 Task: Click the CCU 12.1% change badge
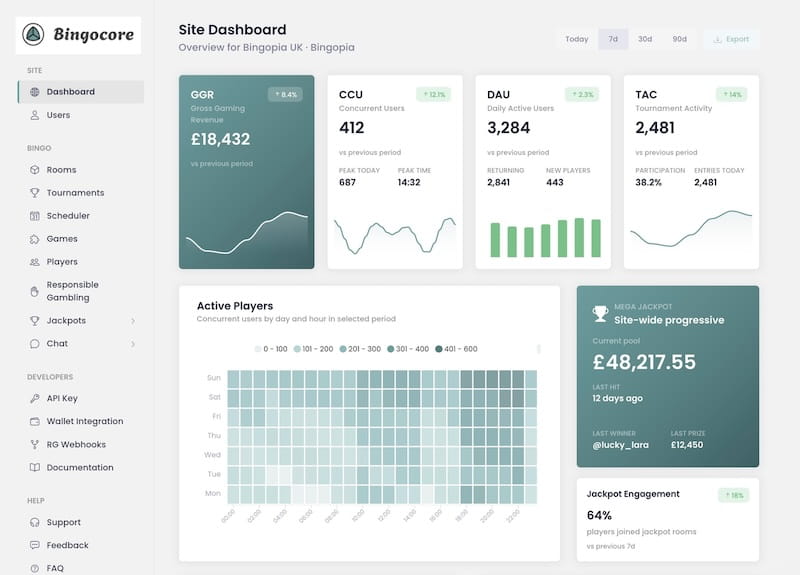click(434, 94)
